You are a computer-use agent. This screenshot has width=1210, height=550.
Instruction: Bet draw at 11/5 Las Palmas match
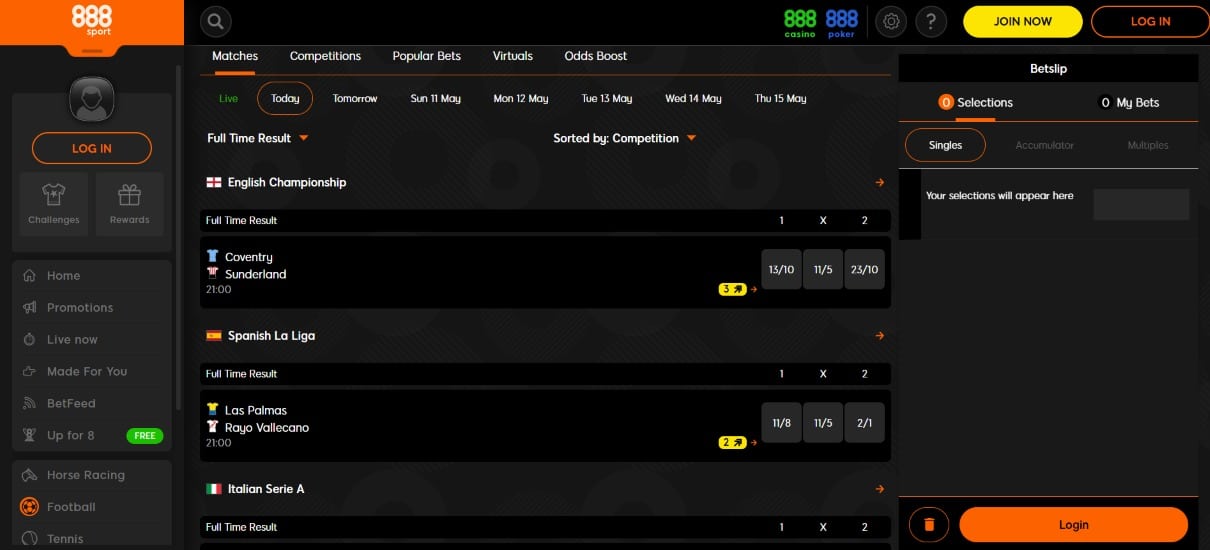[823, 422]
